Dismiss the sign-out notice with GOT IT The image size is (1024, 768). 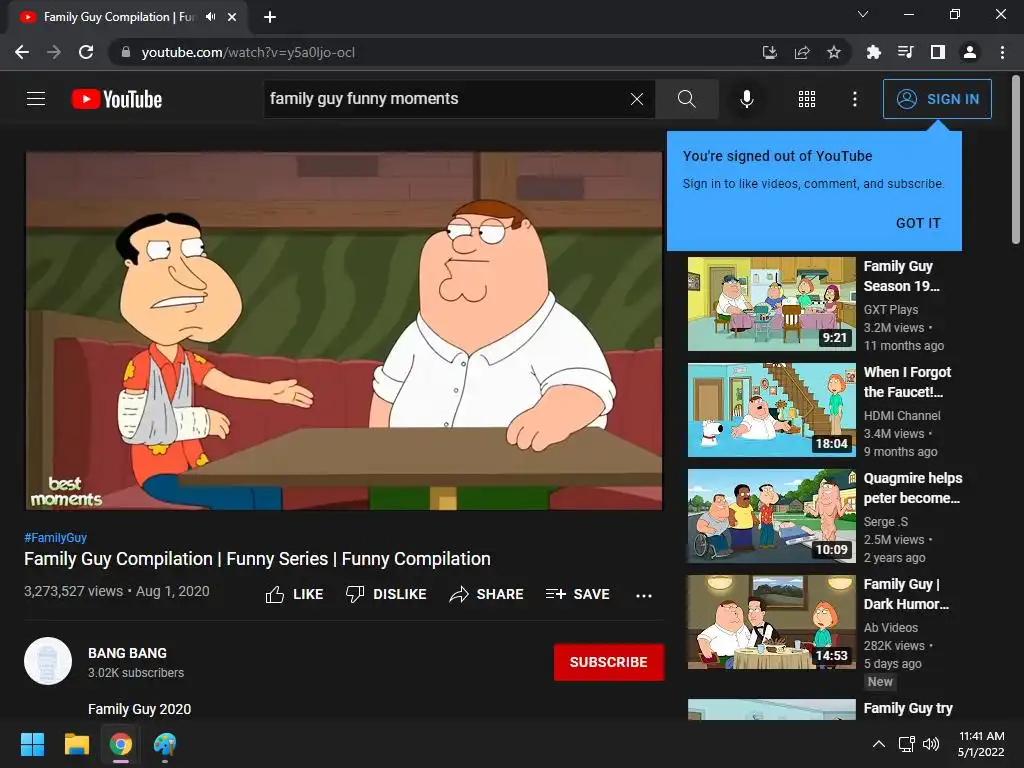(x=918, y=223)
